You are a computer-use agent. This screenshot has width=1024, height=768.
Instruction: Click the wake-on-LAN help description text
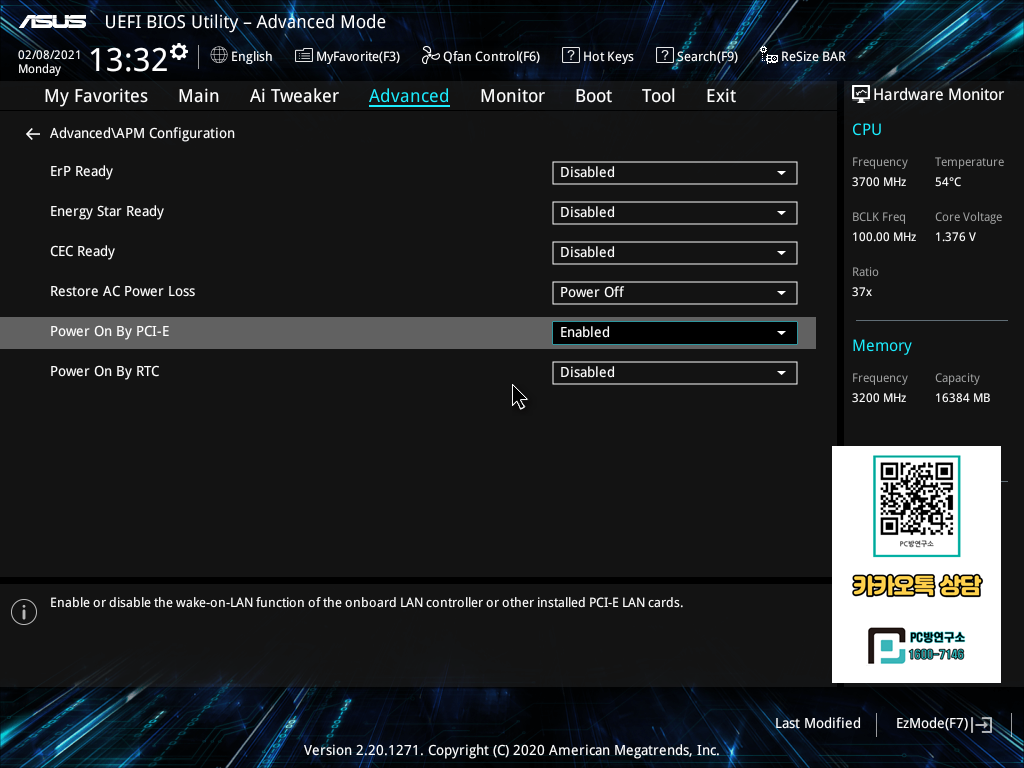point(366,603)
